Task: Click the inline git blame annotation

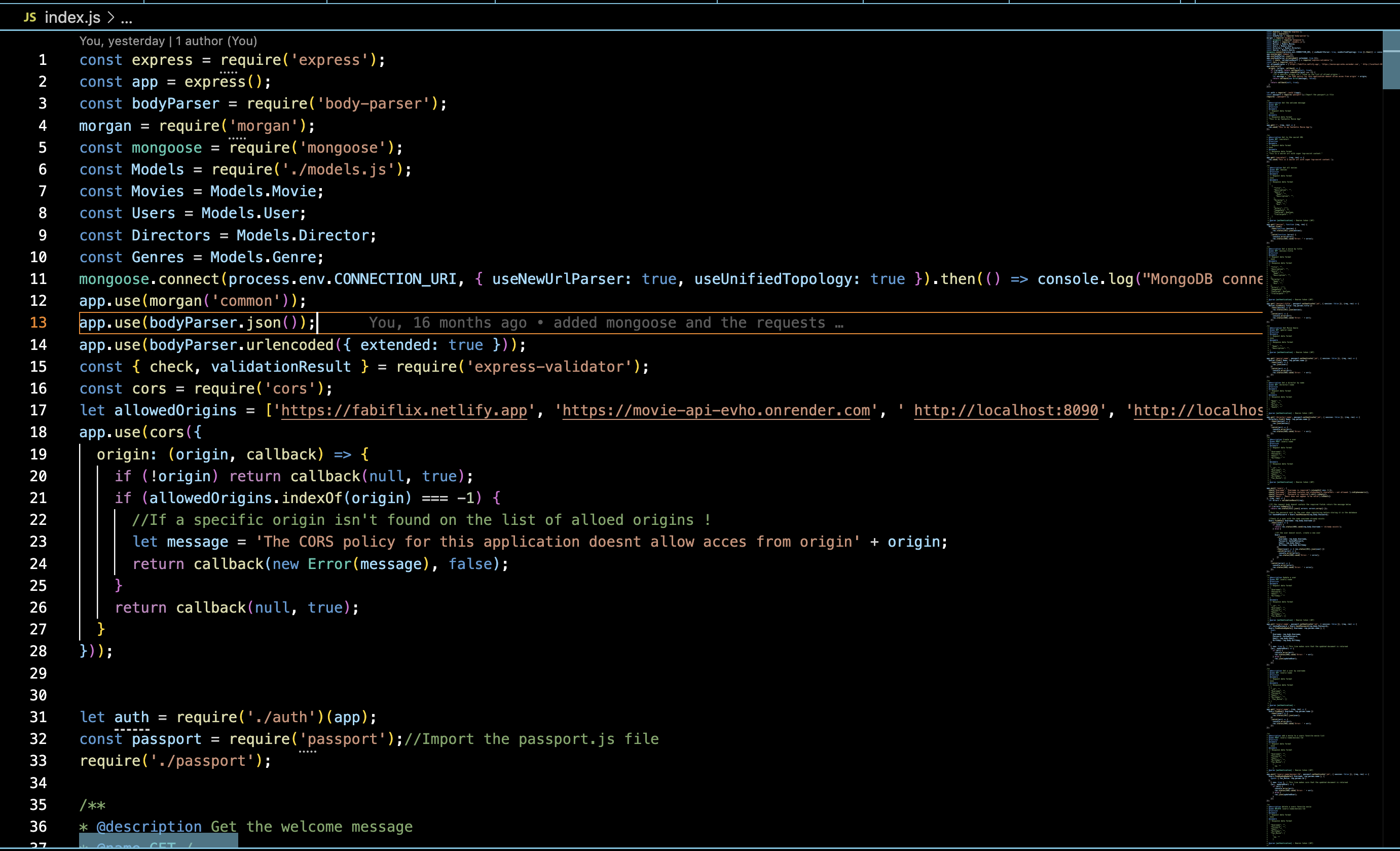Action: tap(605, 323)
